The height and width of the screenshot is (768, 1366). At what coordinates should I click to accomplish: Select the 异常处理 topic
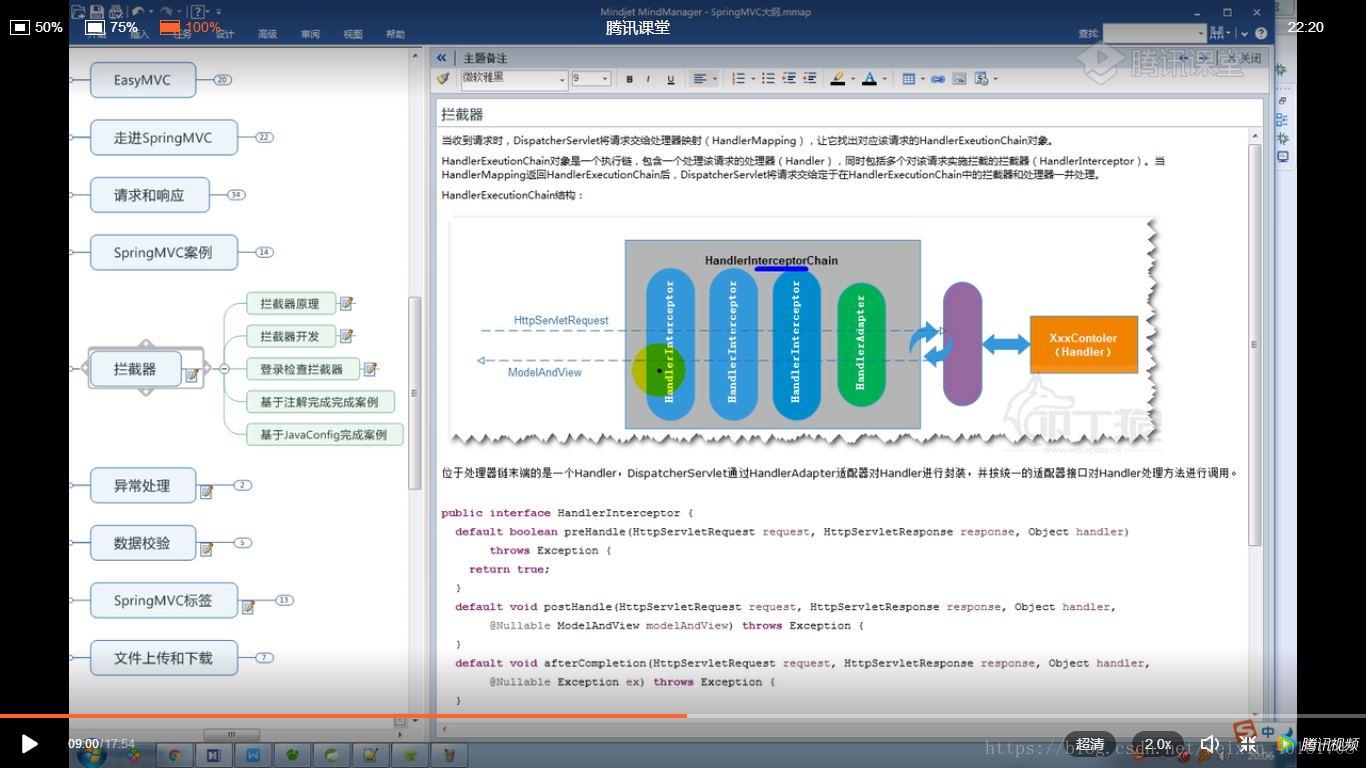point(142,486)
